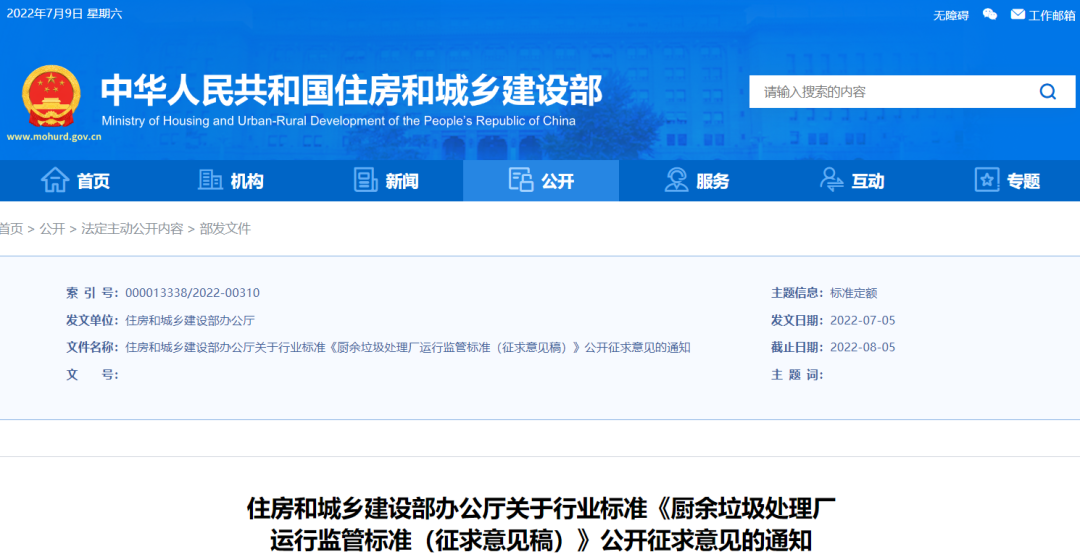Viewport: 1080px width, 557px height.
Task: Open the 新闻 navigation tab
Action: click(386, 181)
